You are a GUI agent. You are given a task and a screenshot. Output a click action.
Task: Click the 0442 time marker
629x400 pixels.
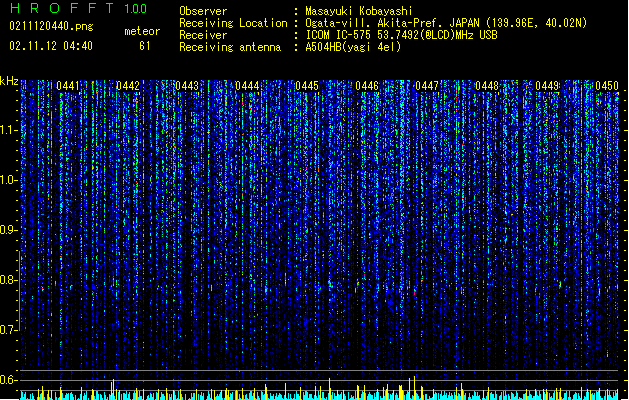(x=128, y=86)
